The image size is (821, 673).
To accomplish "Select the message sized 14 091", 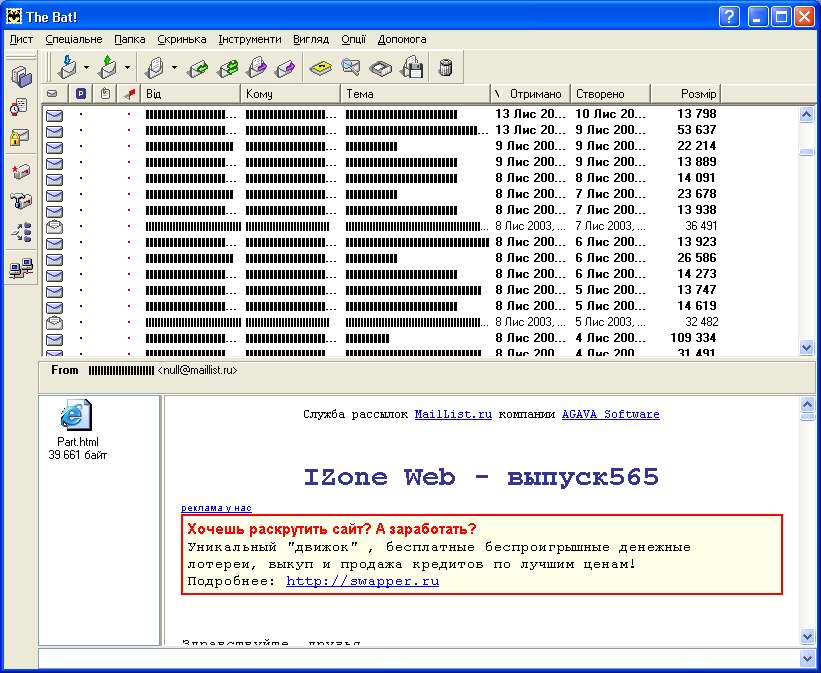I will tap(420, 178).
